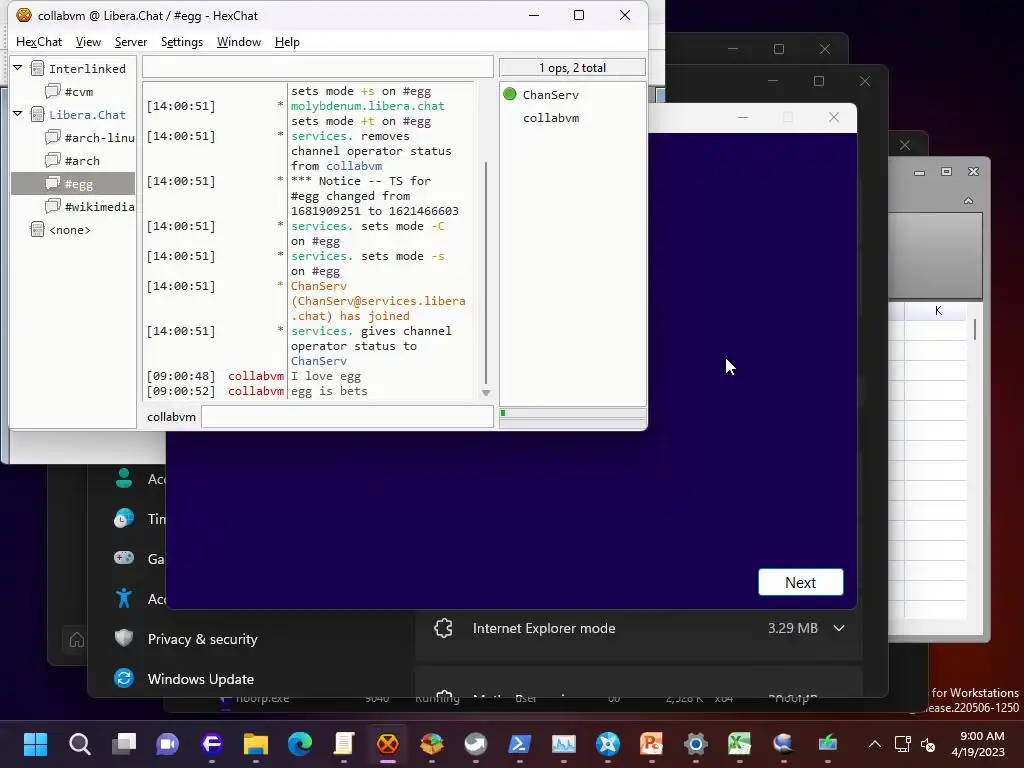This screenshot has height=768, width=1024.
Task: Click the collabvm nickname button
Action: pos(171,417)
